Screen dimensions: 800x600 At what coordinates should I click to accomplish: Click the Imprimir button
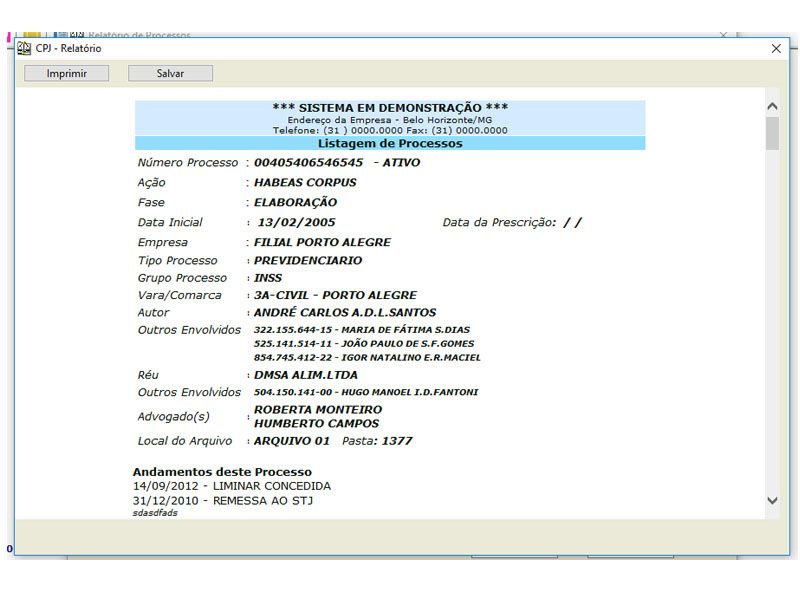click(67, 73)
